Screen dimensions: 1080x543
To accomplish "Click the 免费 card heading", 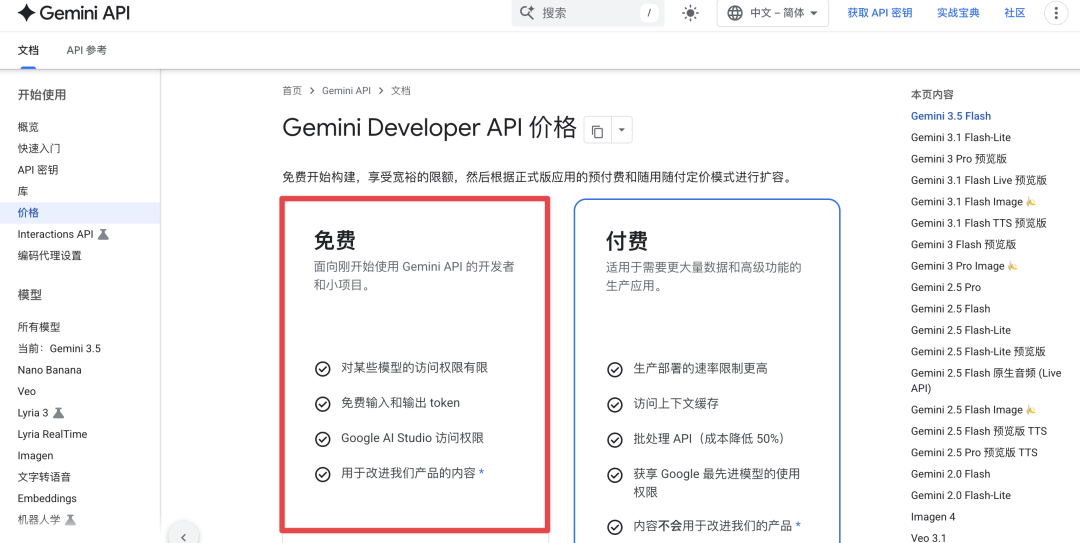I will click(x=335, y=240).
